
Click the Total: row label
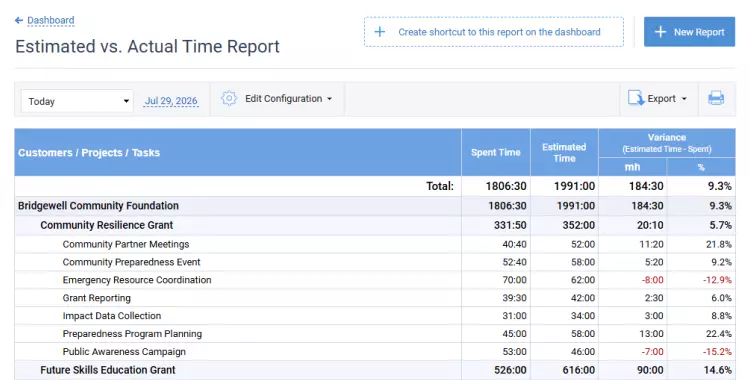click(x=440, y=186)
